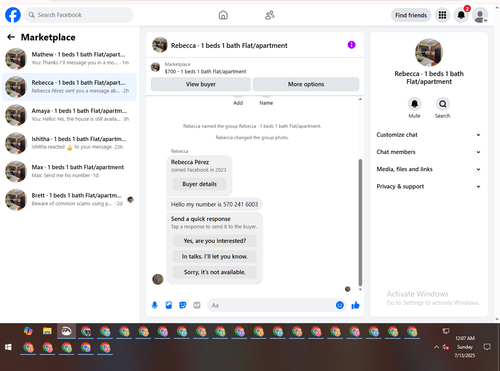The image size is (500, 371).
Task: Open Buyer details for Rebecca Pérez
Action: pyautogui.click(x=199, y=184)
